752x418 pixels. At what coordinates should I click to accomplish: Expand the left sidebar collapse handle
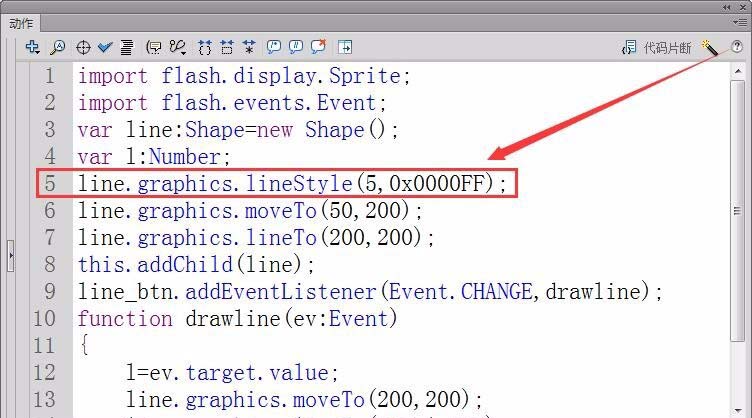(11, 256)
